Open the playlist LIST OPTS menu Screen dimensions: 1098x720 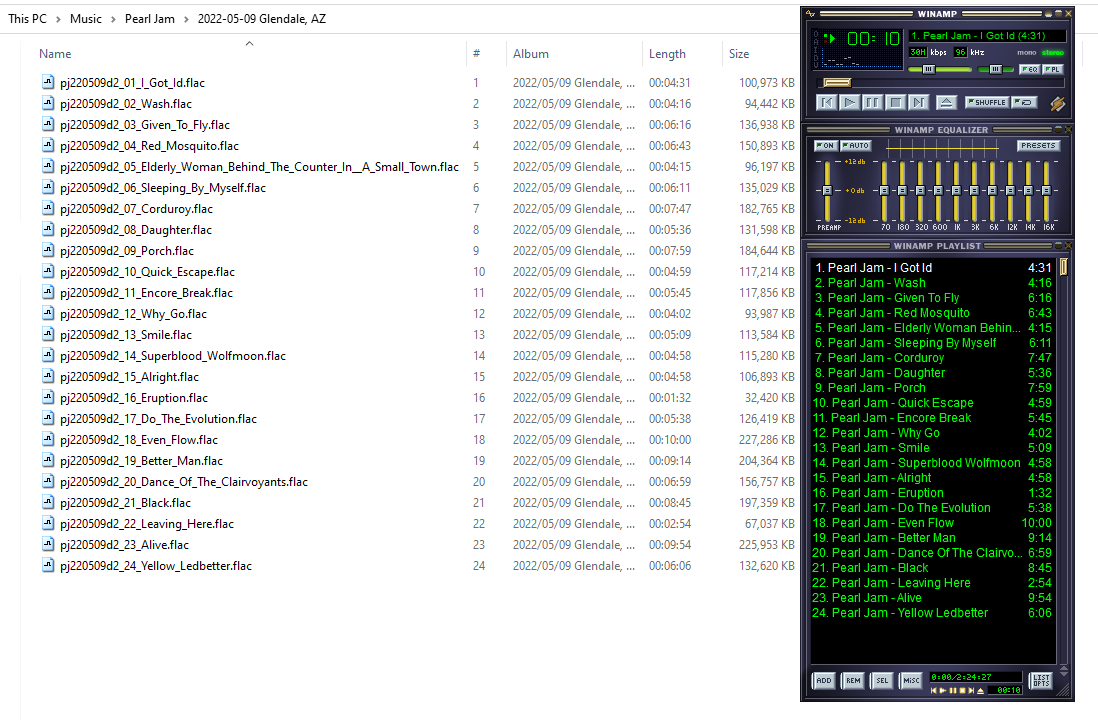pyautogui.click(x=1041, y=680)
